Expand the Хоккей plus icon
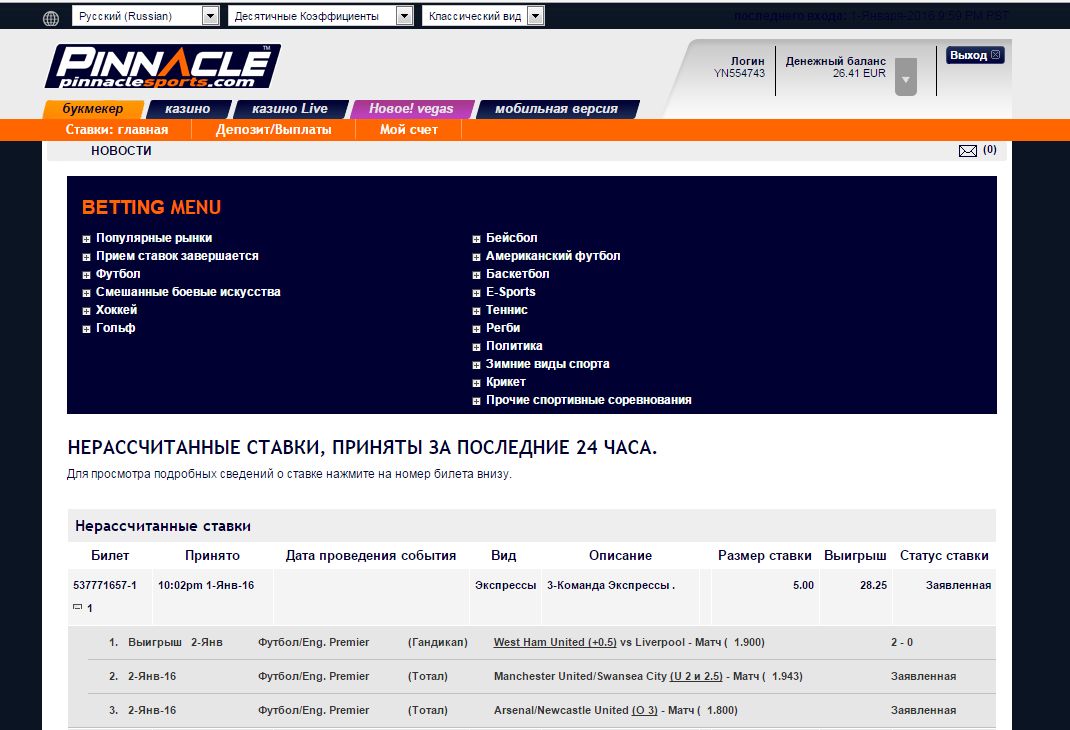 [x=86, y=311]
